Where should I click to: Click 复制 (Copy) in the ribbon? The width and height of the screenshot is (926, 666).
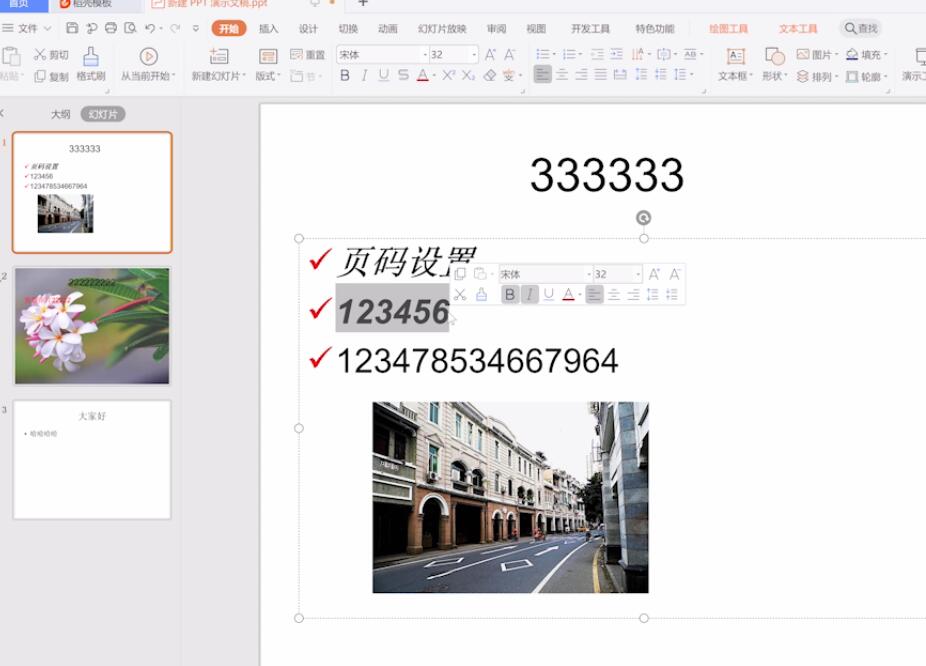pos(51,76)
